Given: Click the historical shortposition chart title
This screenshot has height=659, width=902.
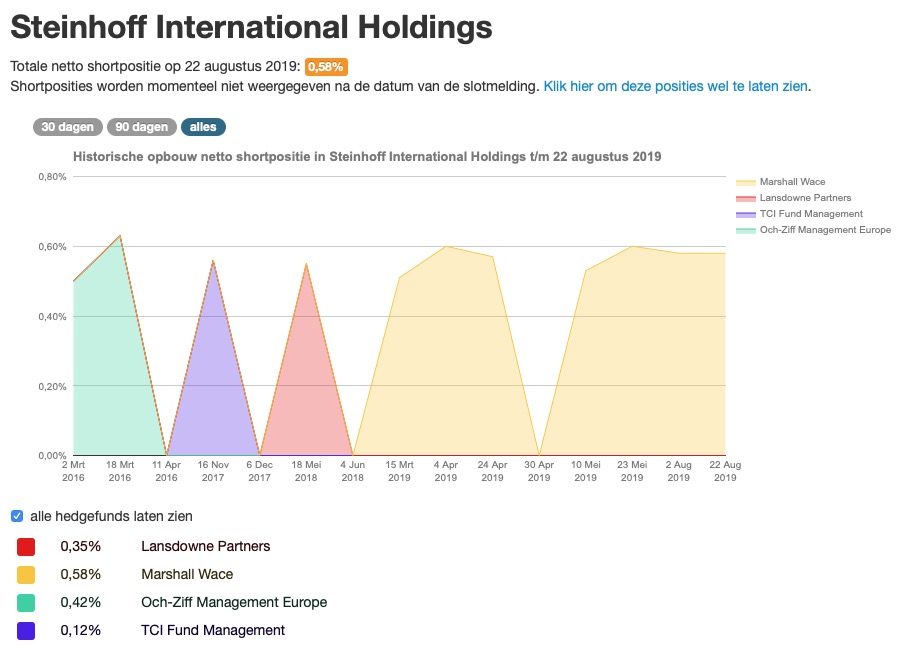Looking at the screenshot, I should [x=367, y=156].
